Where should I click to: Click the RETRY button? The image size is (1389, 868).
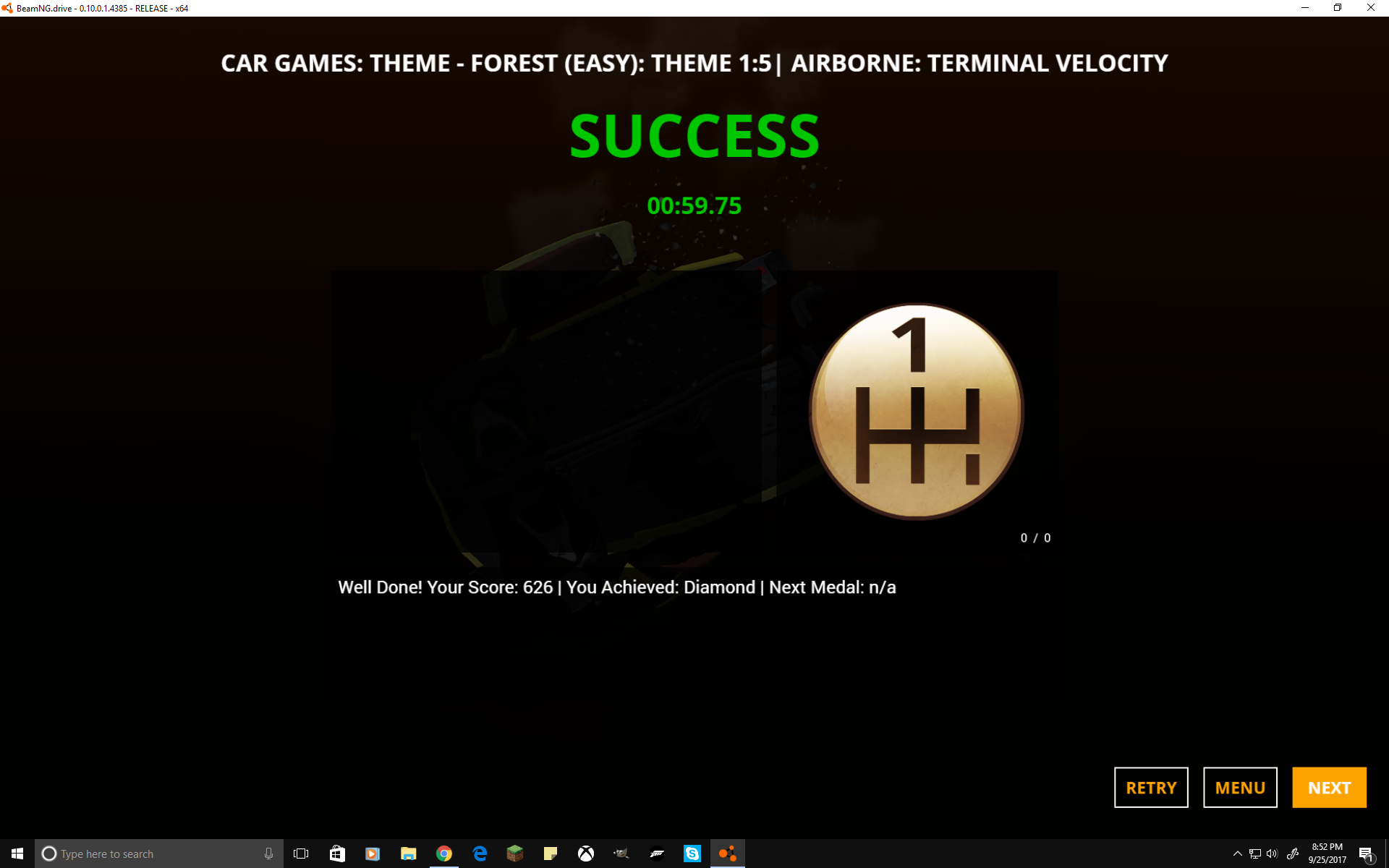[1150, 787]
